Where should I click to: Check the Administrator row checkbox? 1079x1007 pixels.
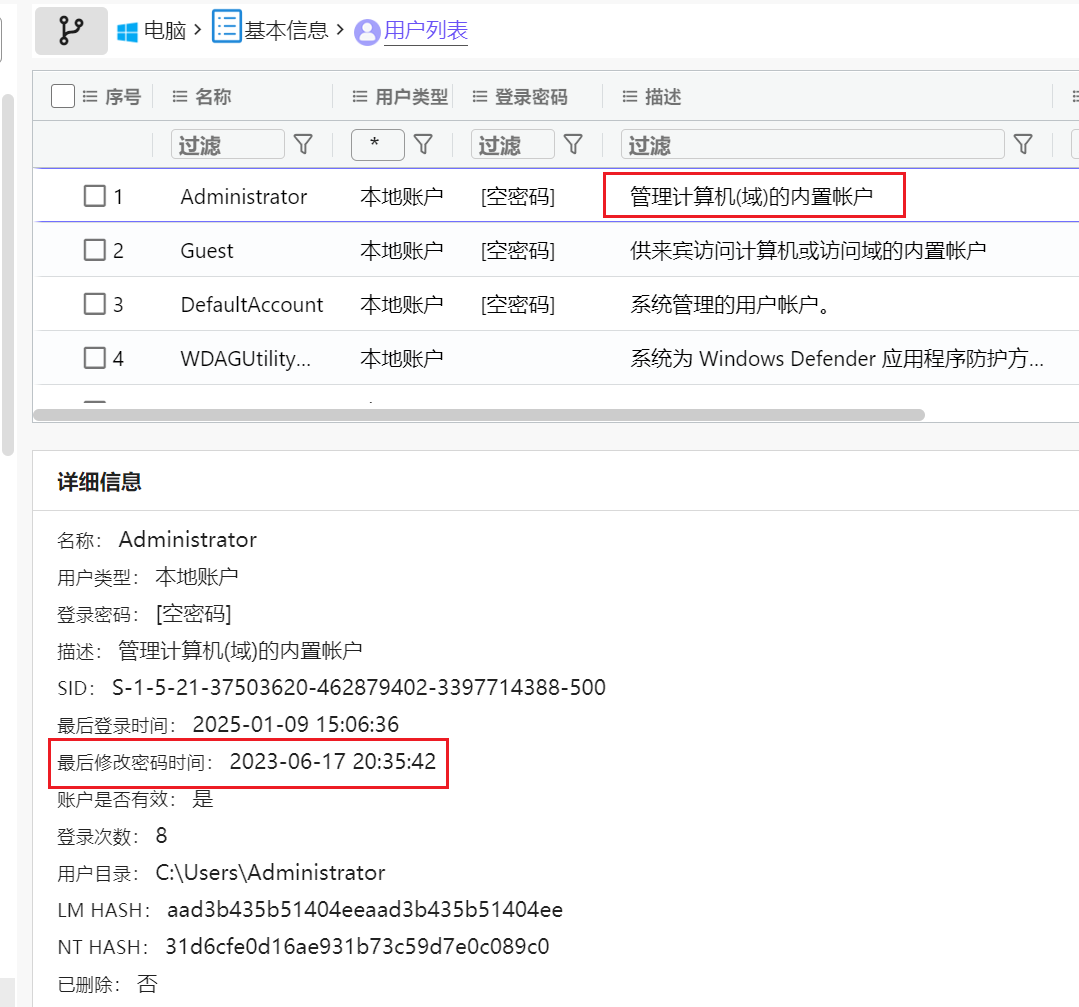point(95,196)
